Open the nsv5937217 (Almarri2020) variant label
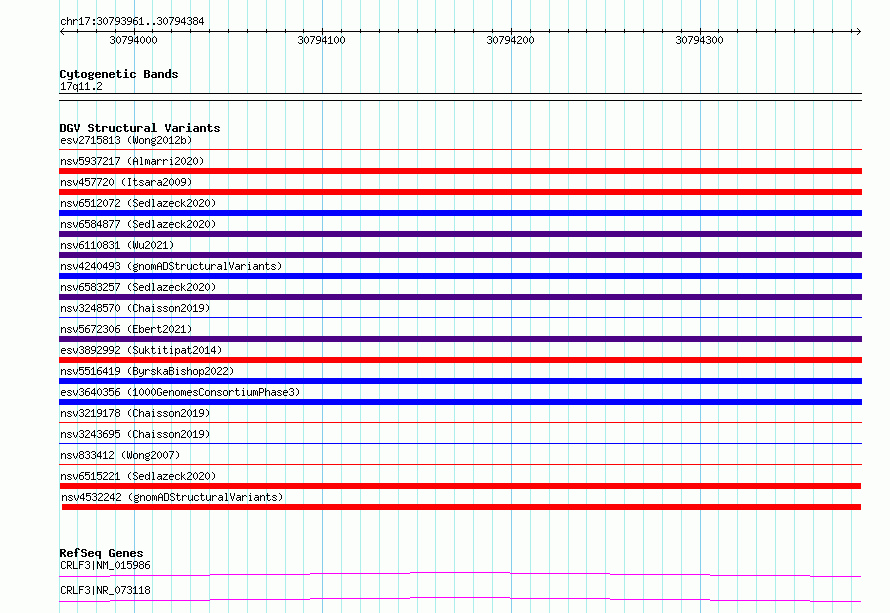Viewport: 890px width, 613px height. [x=132, y=161]
